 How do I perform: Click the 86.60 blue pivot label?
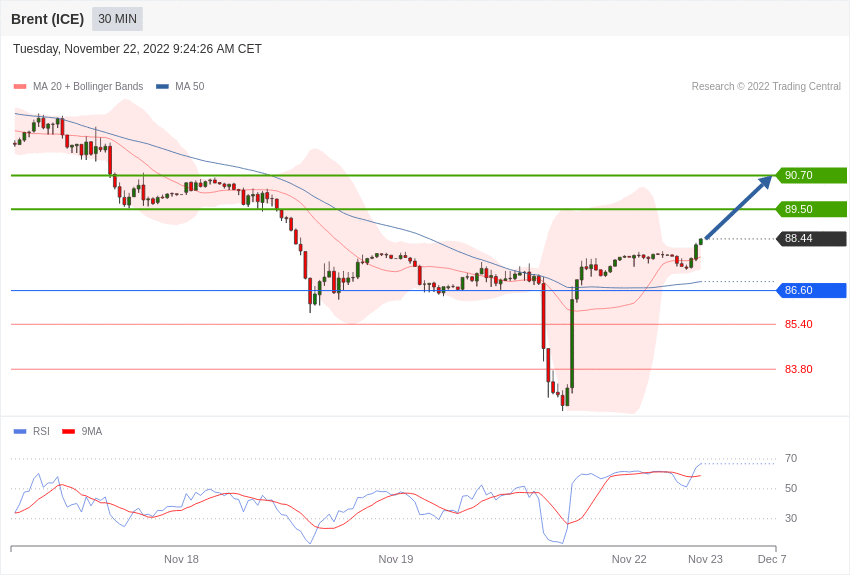click(x=812, y=290)
